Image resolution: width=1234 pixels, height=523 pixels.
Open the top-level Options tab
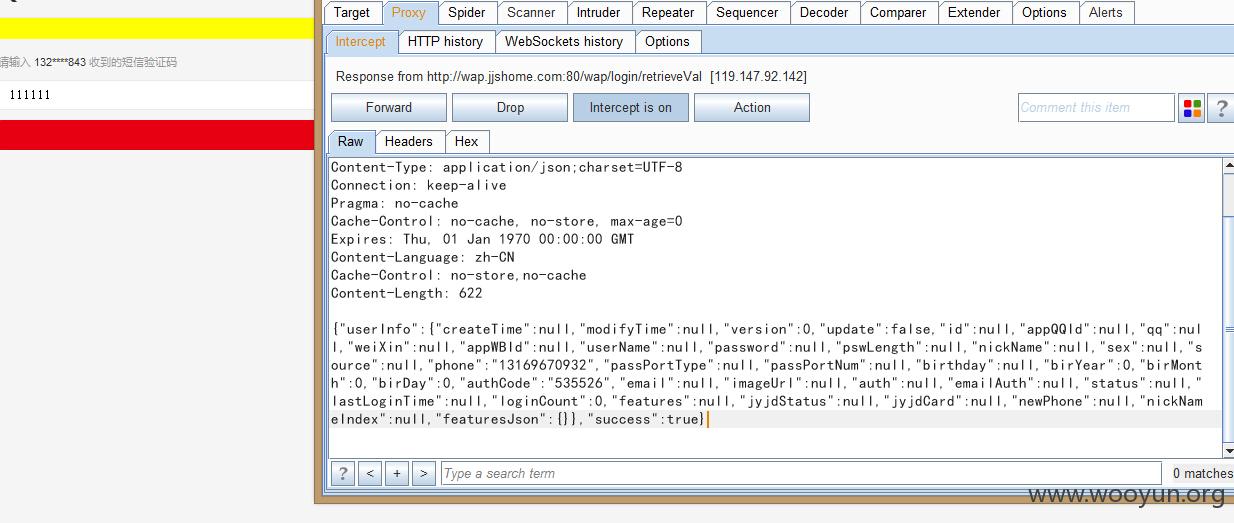point(1044,13)
